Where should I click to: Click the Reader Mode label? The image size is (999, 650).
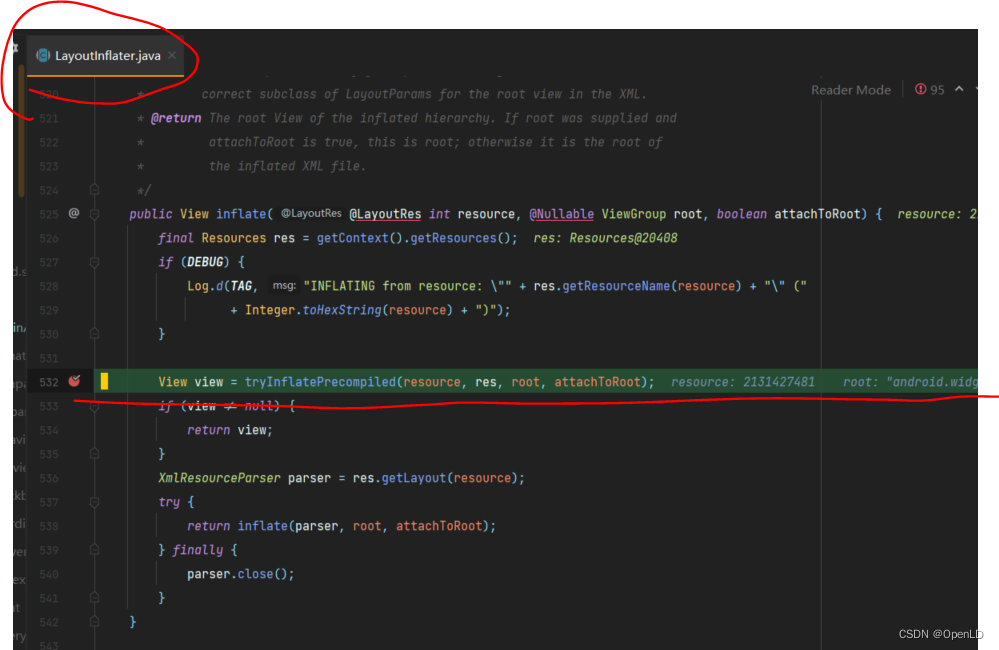(x=850, y=90)
